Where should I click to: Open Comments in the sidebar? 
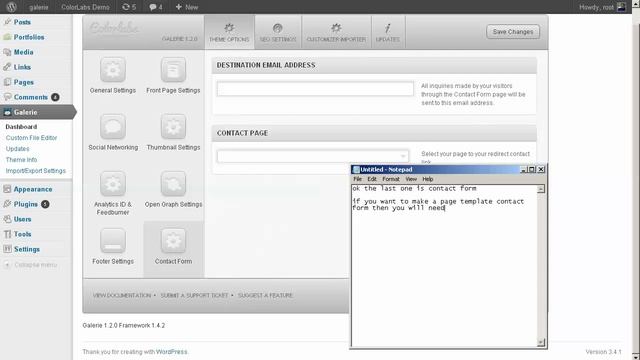pyautogui.click(x=31, y=97)
